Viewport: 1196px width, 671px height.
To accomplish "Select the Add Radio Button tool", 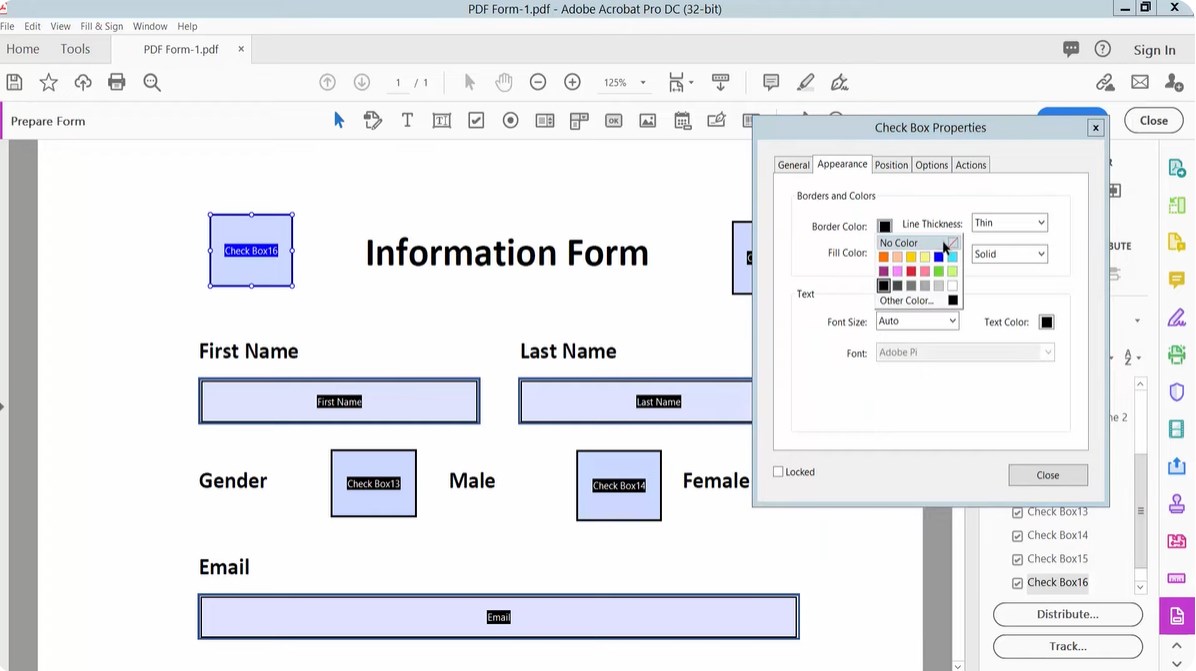I will [x=510, y=121].
